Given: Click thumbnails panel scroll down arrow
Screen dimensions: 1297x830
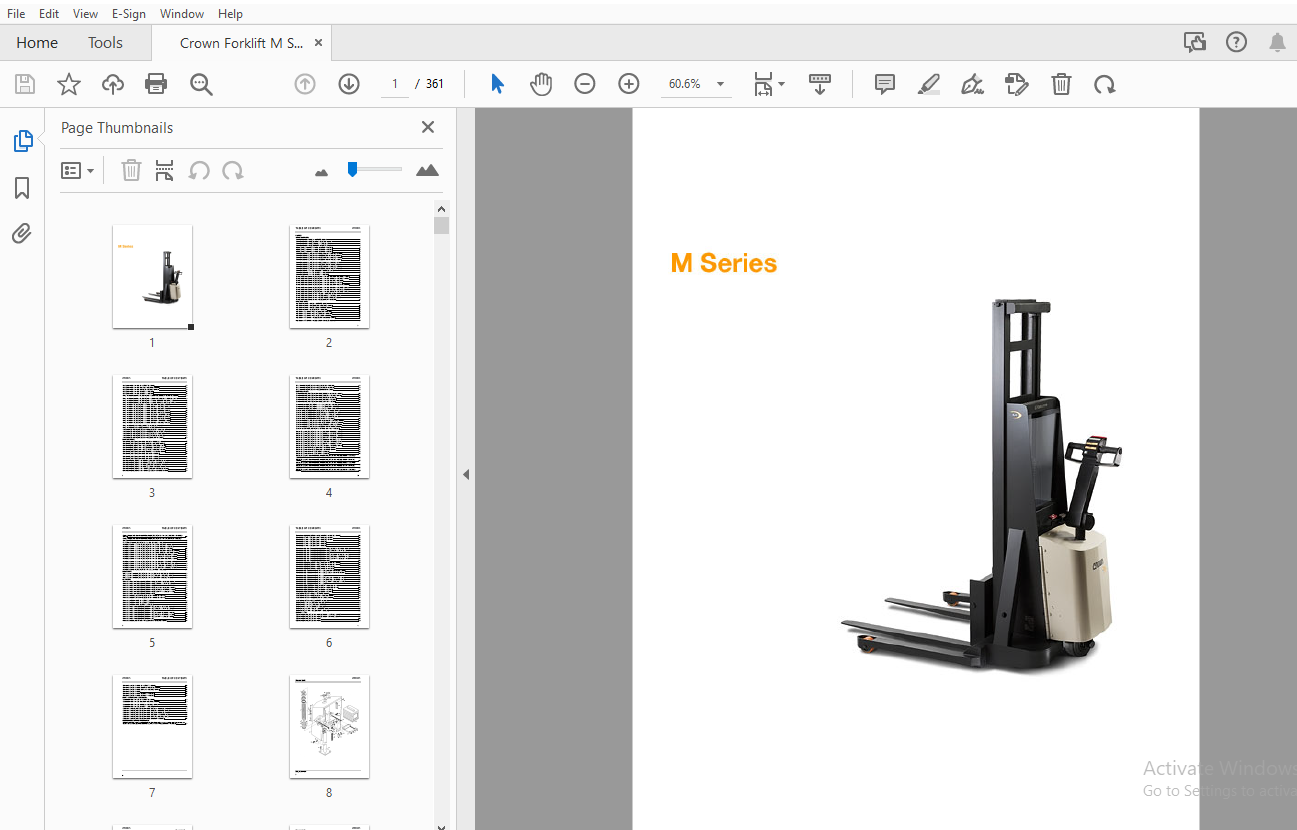Looking at the screenshot, I should 441,825.
